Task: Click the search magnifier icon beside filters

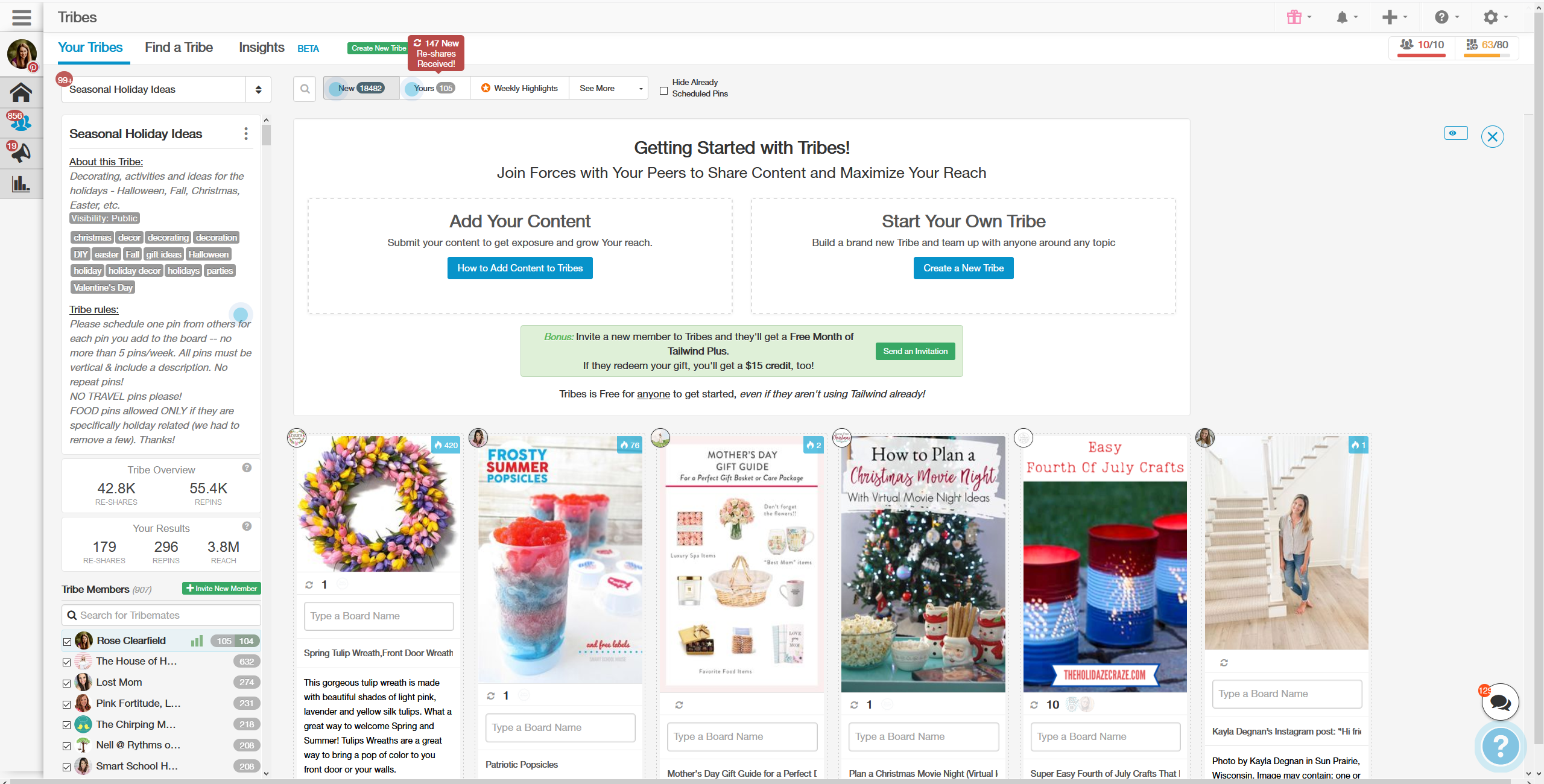Action: (305, 89)
